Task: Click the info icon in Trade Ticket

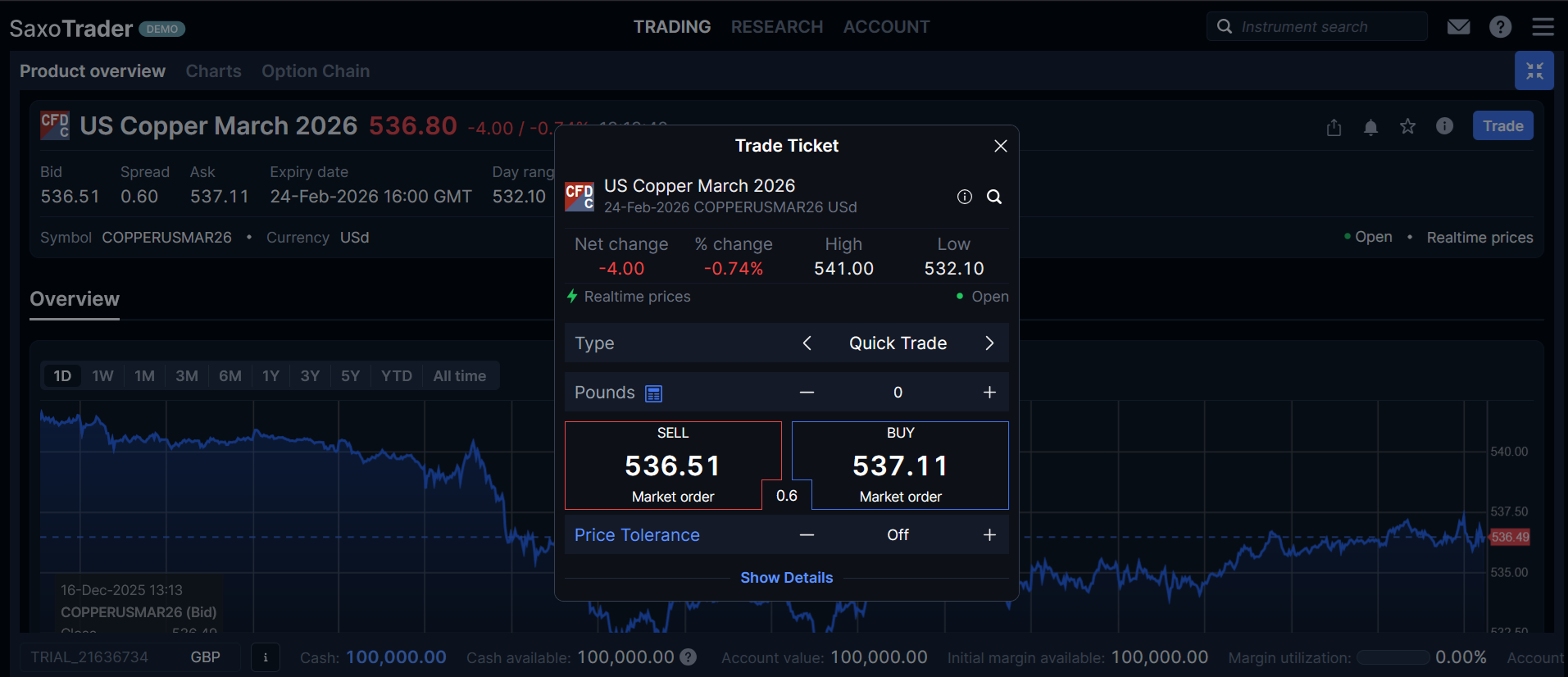Action: tap(965, 197)
